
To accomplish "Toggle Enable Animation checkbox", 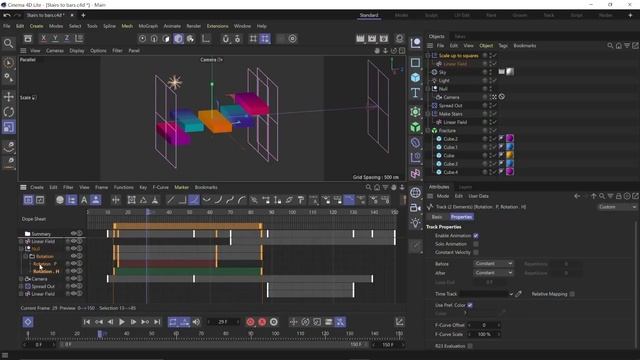I will coord(476,236).
